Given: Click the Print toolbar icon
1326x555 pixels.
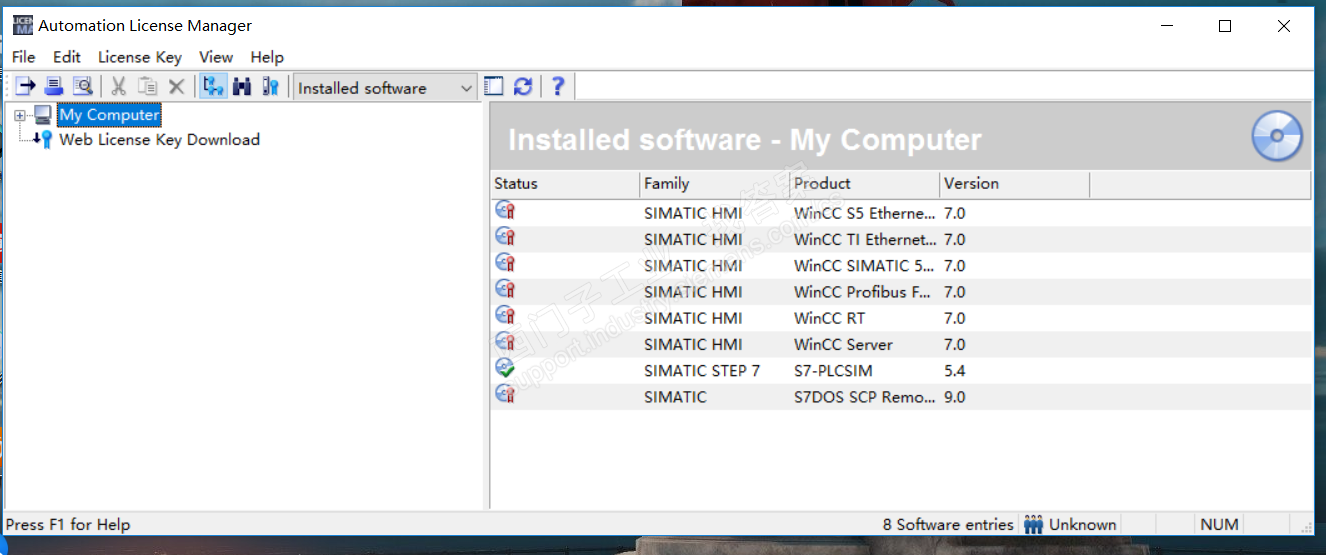Looking at the screenshot, I should point(54,87).
